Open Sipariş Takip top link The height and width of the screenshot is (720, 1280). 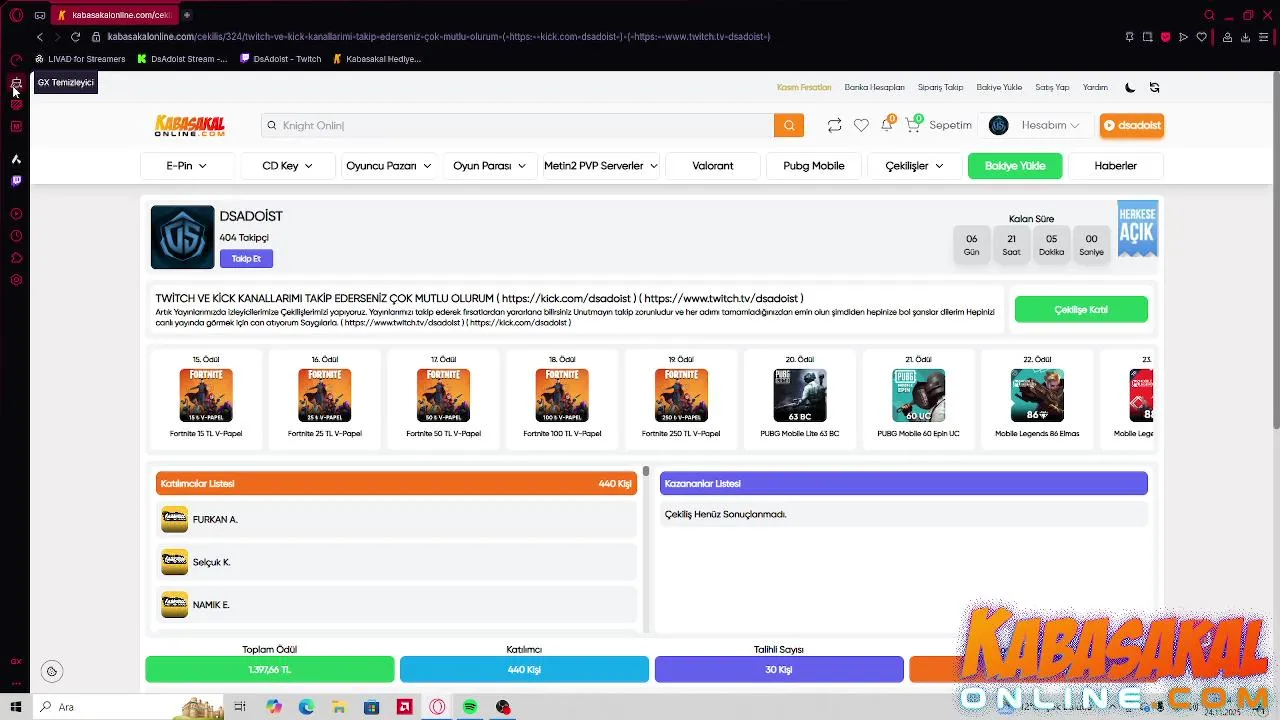pyautogui.click(x=940, y=87)
